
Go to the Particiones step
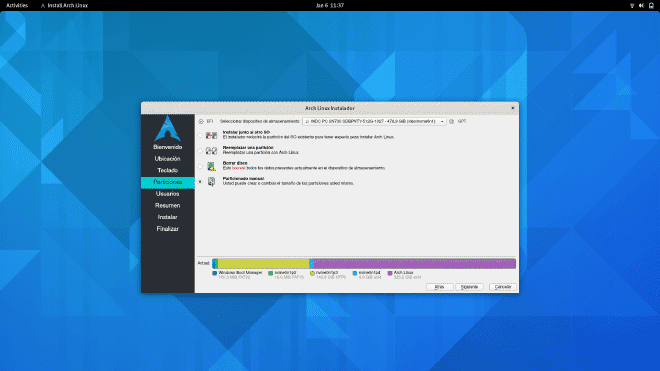(x=168, y=182)
